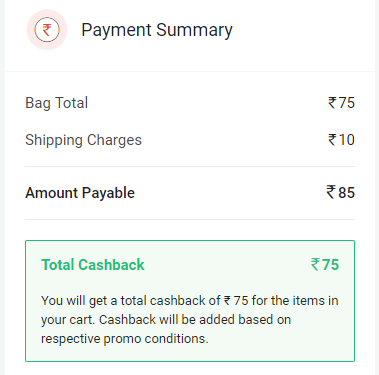Click the Bag Total label
Screen dimensions: 379x375
pyautogui.click(x=57, y=103)
